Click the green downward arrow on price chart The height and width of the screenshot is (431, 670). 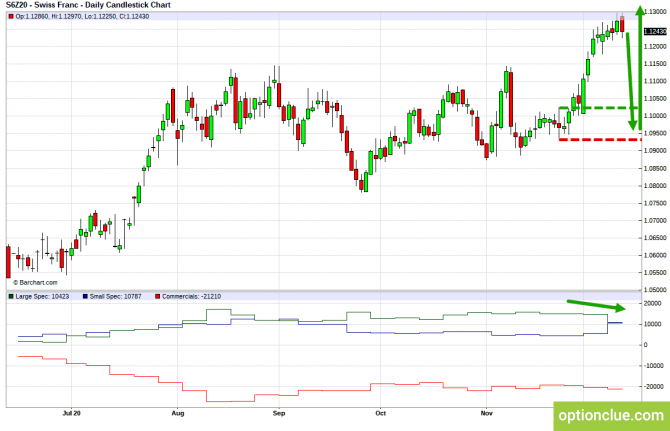[x=629, y=80]
